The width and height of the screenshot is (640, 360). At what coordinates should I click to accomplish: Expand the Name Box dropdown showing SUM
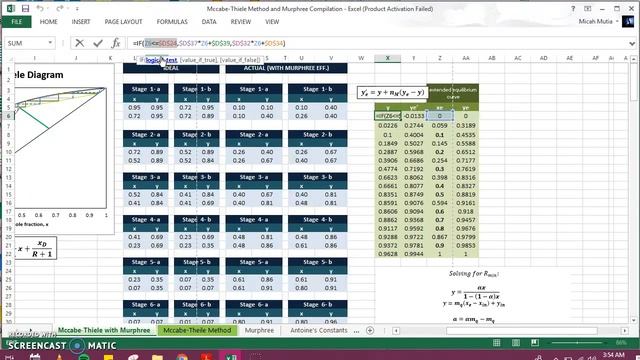tap(50, 43)
